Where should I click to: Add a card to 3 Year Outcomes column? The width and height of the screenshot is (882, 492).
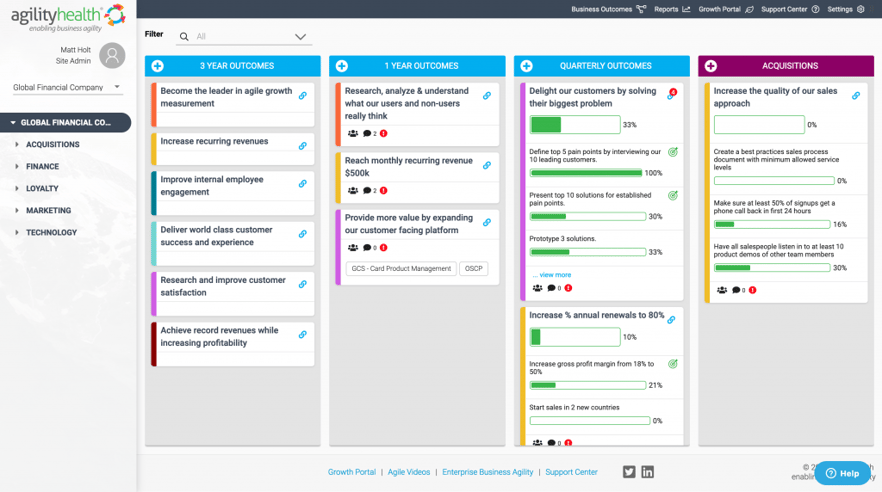tap(158, 66)
